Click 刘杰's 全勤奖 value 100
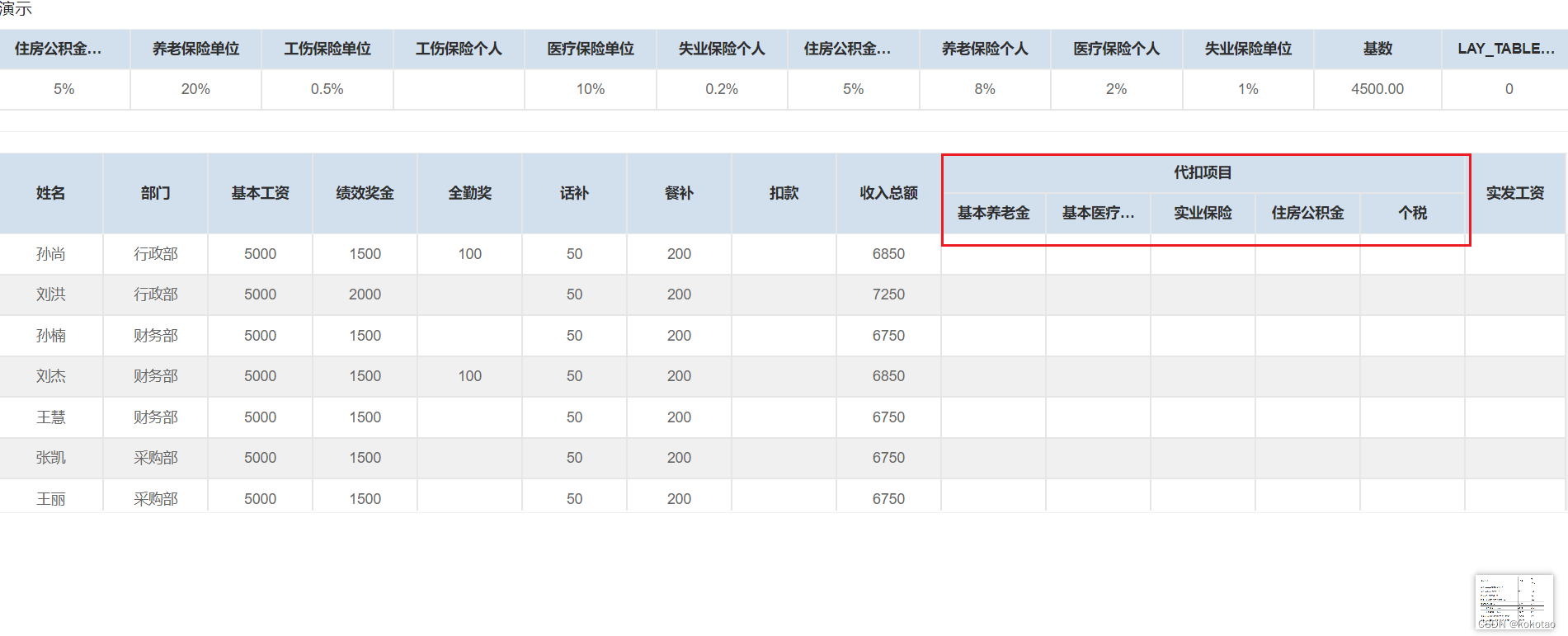This screenshot has width=1568, height=636. point(469,376)
